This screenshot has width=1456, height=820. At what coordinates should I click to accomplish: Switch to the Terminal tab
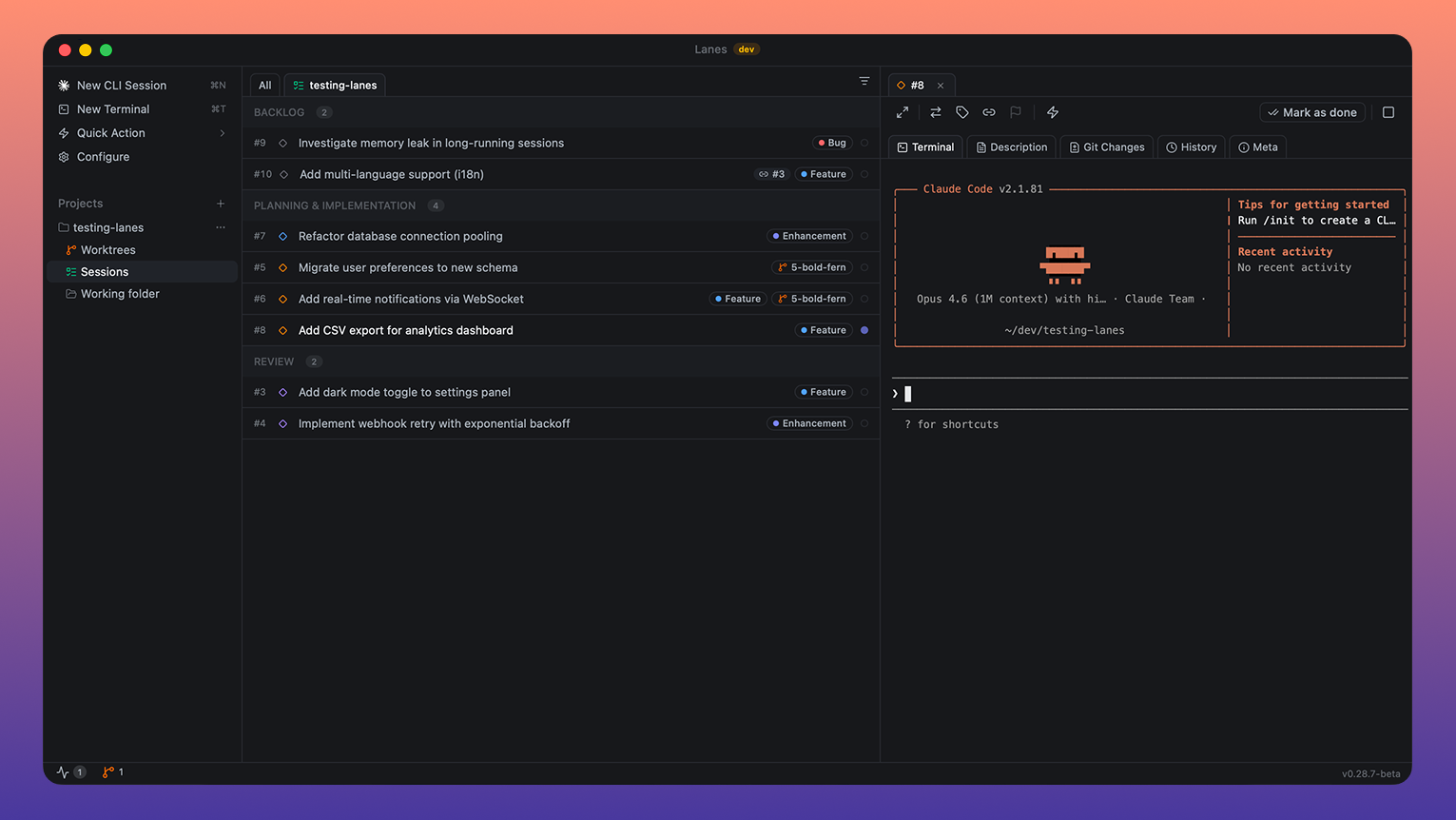pos(925,147)
